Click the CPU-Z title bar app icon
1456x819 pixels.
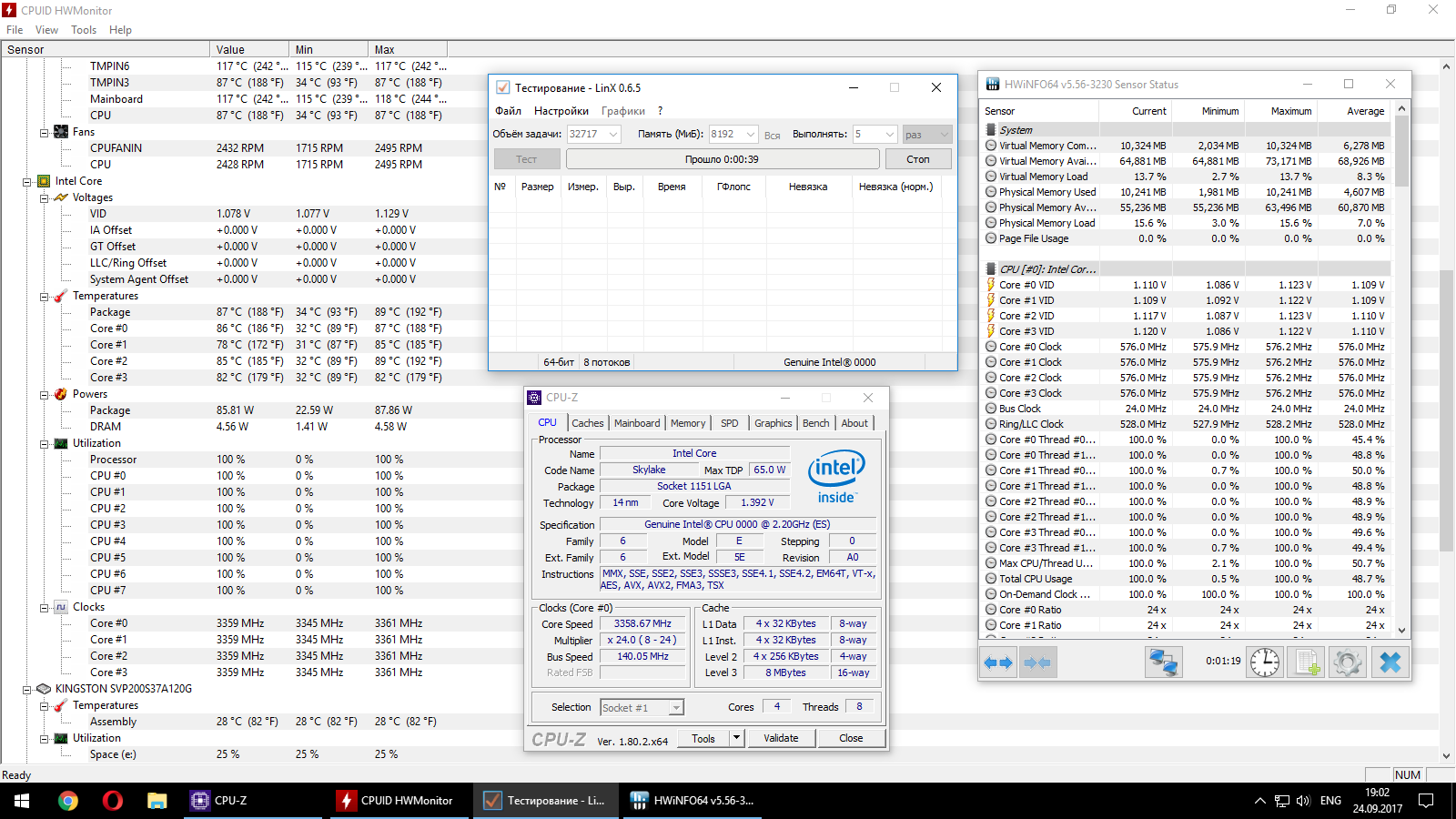click(x=535, y=398)
